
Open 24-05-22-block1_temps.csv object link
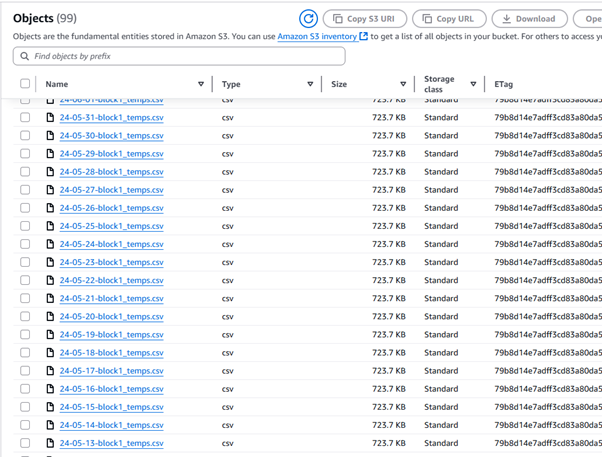pyautogui.click(x=111, y=280)
